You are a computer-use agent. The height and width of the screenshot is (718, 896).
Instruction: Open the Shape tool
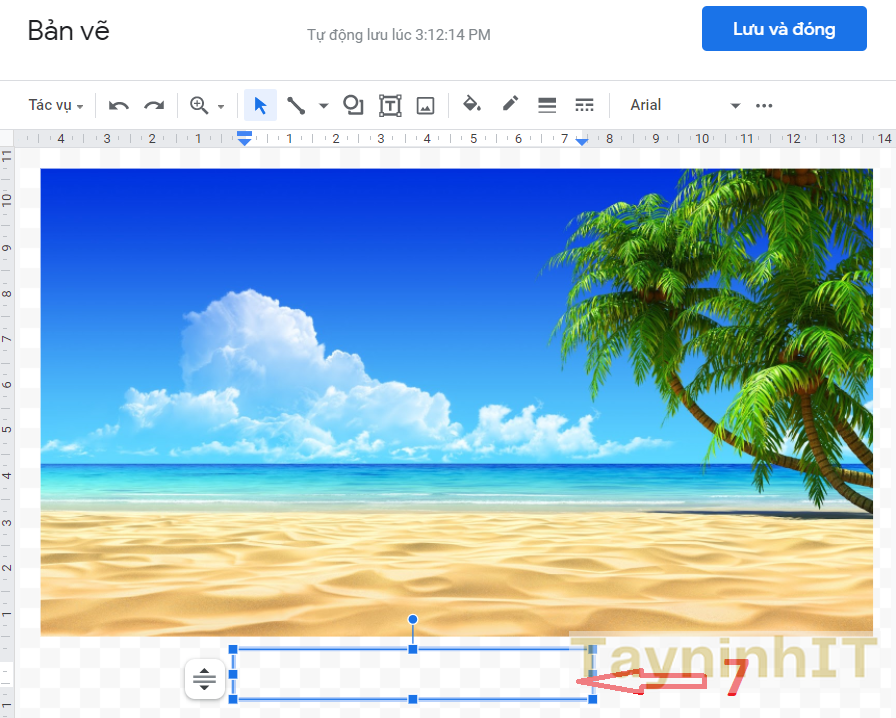353,105
